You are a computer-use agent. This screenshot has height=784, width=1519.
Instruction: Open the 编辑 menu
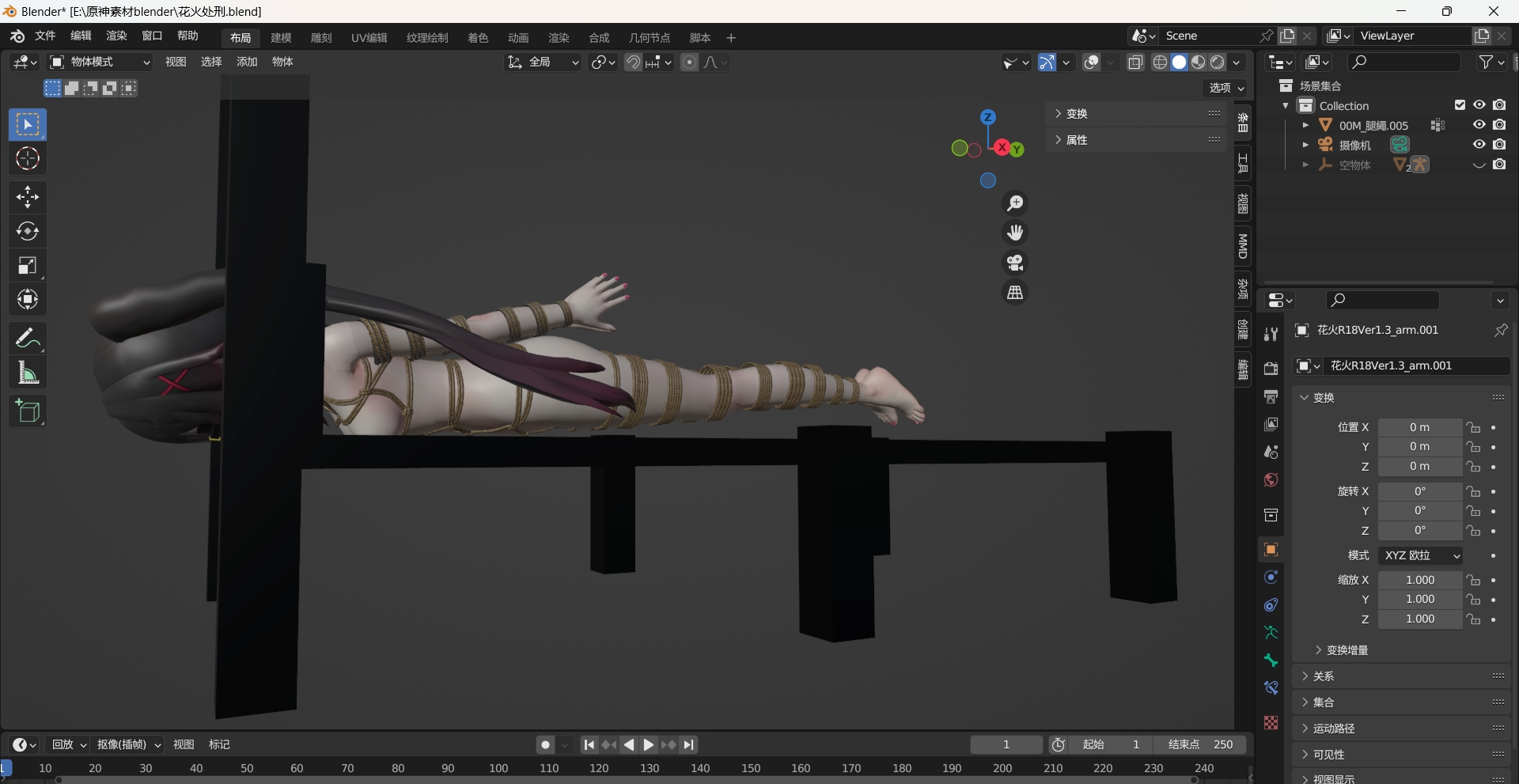coord(81,36)
